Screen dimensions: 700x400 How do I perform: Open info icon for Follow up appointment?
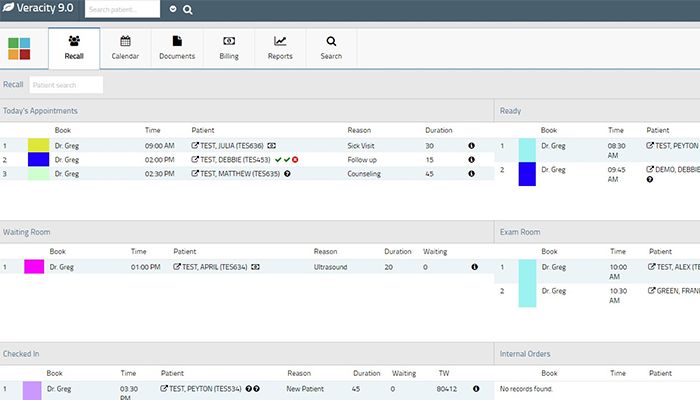point(471,159)
